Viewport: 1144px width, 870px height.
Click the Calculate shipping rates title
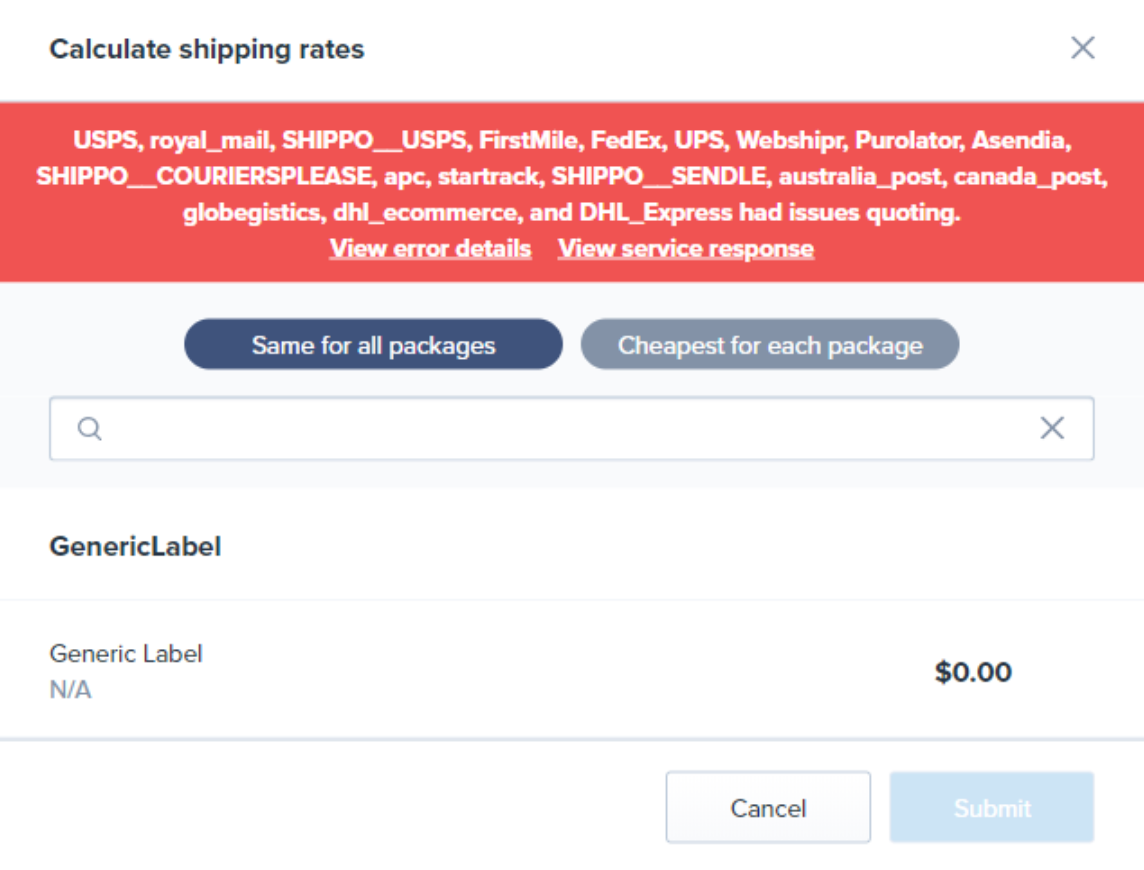(207, 49)
